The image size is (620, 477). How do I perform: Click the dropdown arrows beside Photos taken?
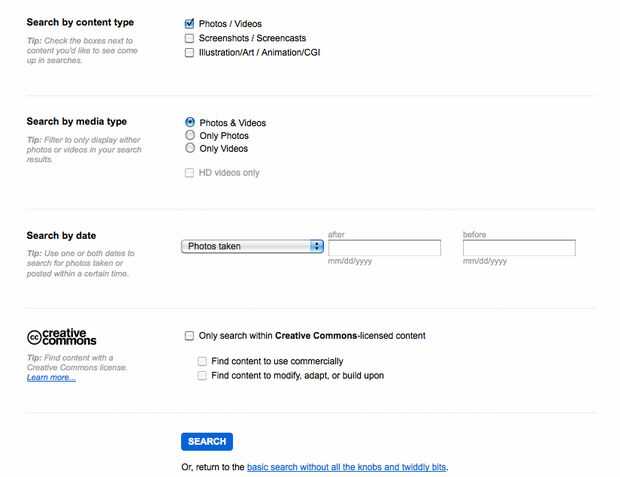tap(317, 246)
